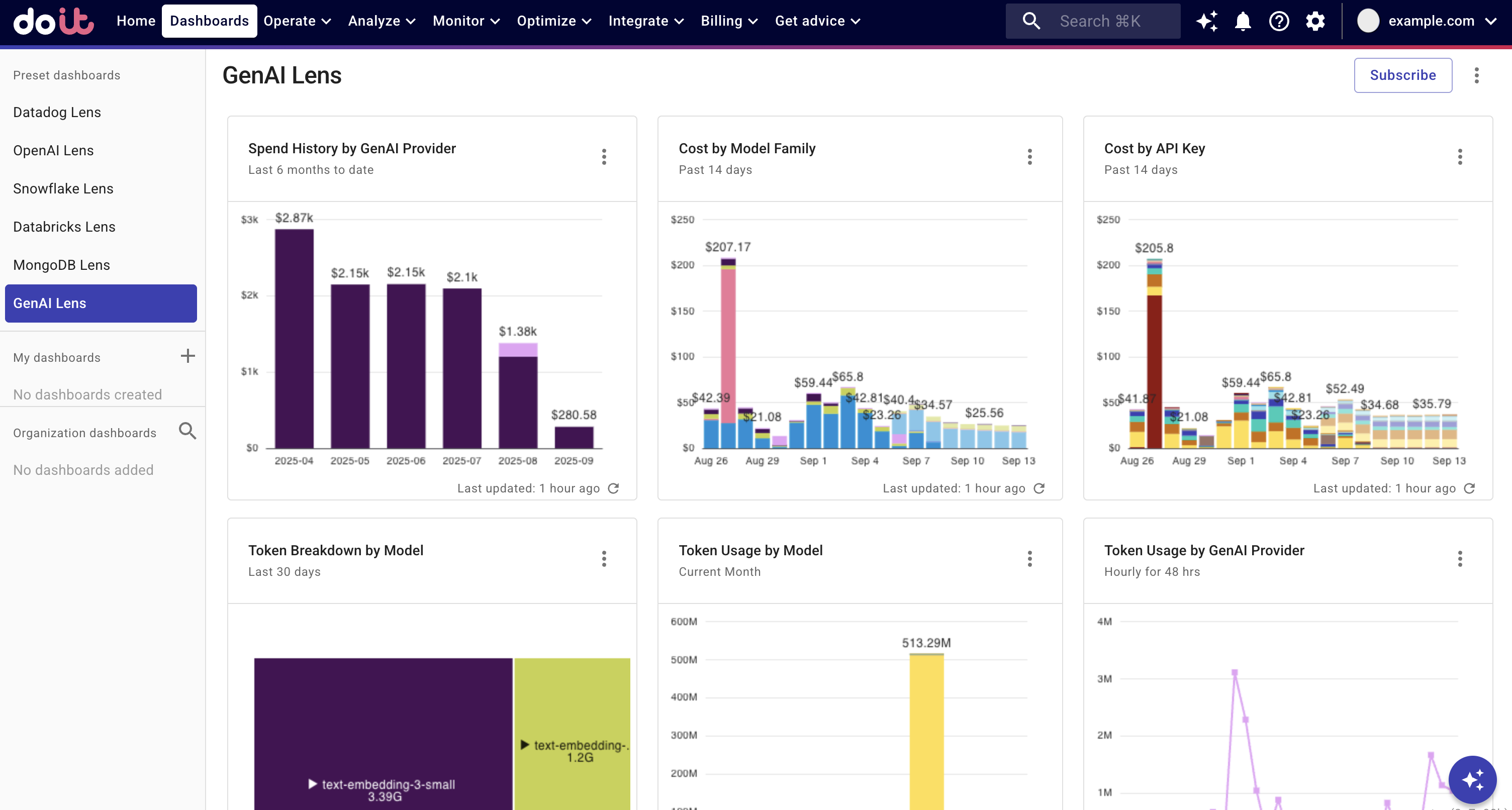This screenshot has width=1512, height=810.
Task: Click the Cost by API Key title
Action: pyautogui.click(x=1155, y=149)
